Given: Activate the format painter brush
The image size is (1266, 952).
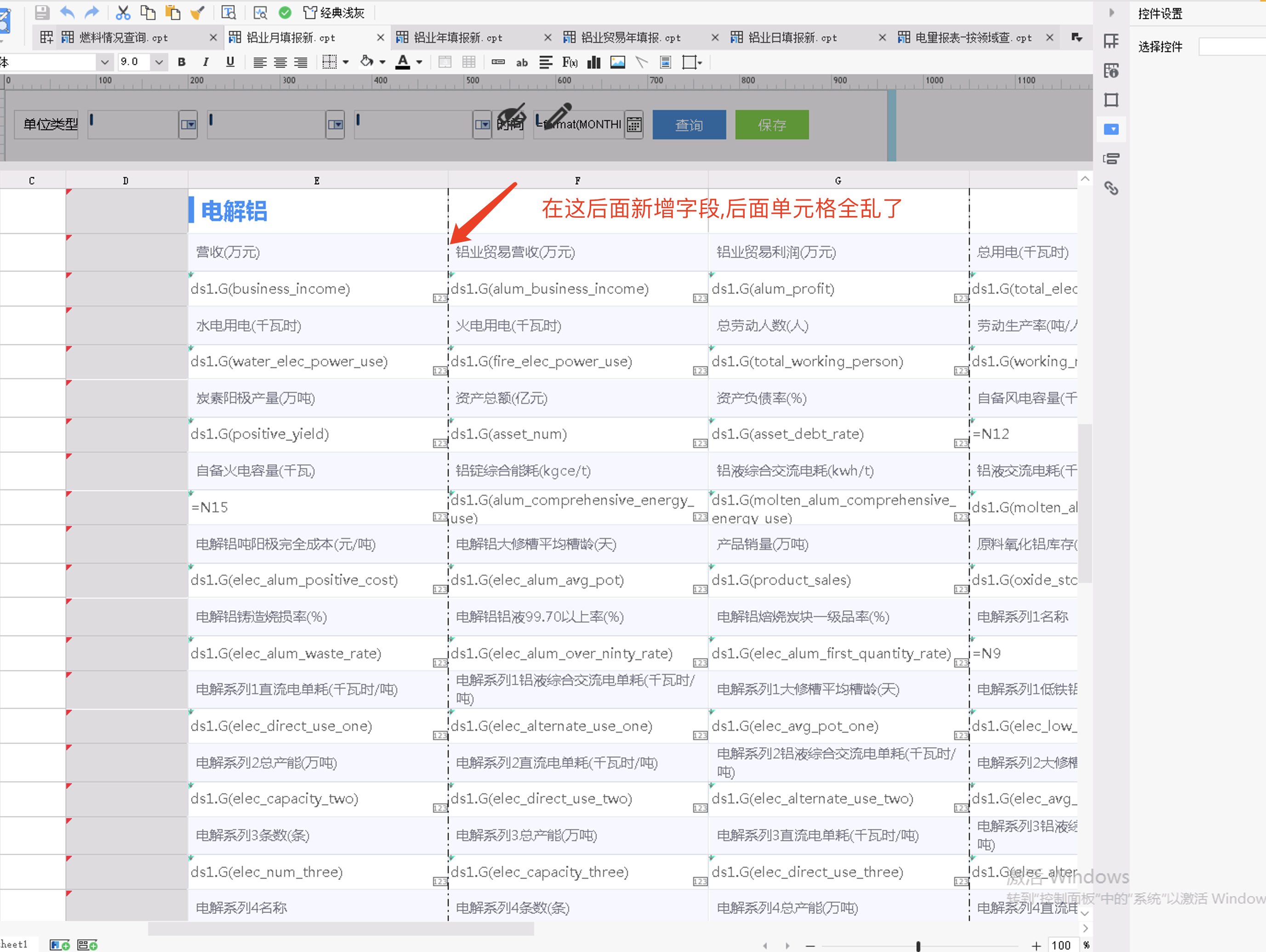Looking at the screenshot, I should click(x=197, y=12).
